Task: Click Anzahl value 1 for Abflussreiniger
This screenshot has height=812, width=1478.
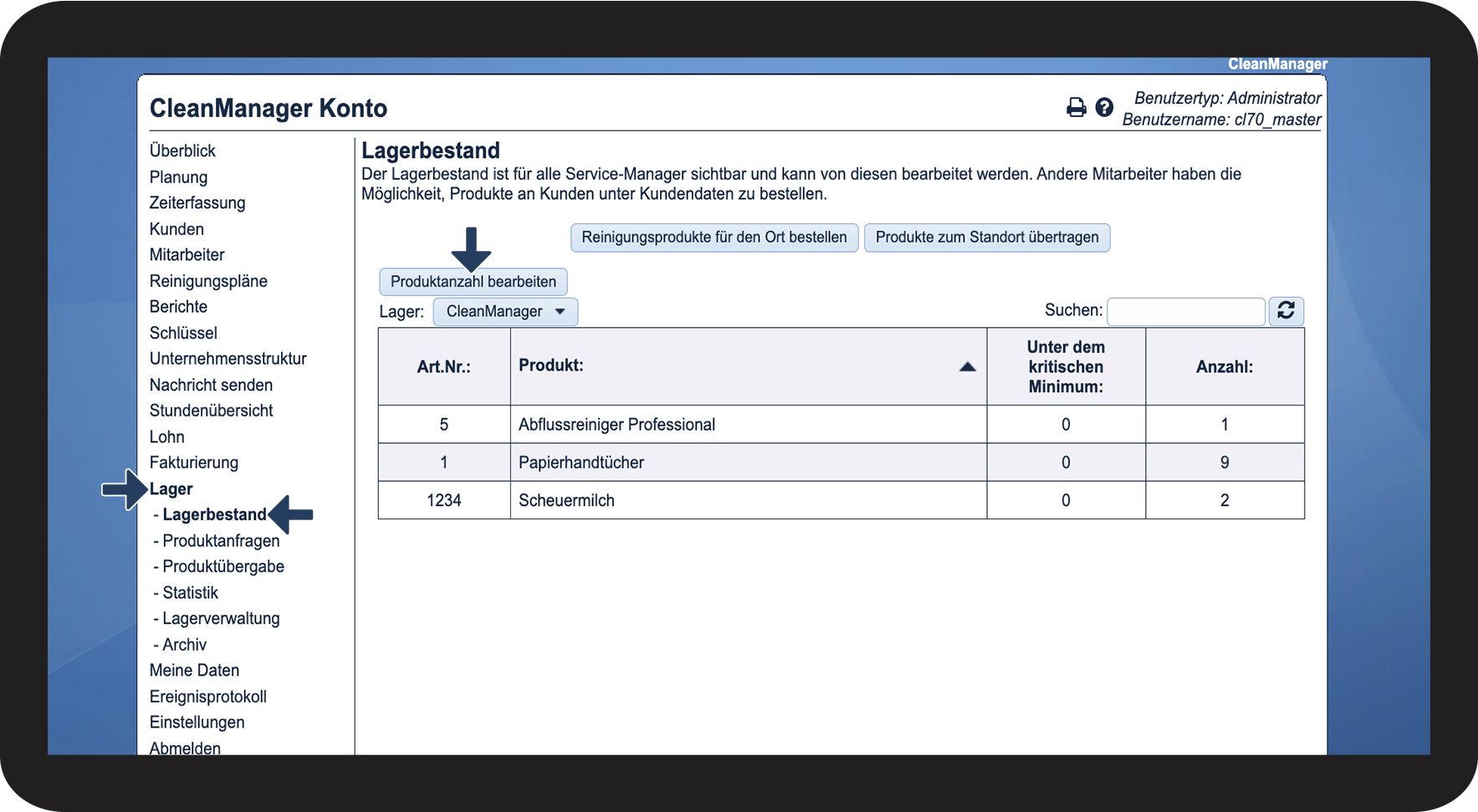Action: point(1225,425)
